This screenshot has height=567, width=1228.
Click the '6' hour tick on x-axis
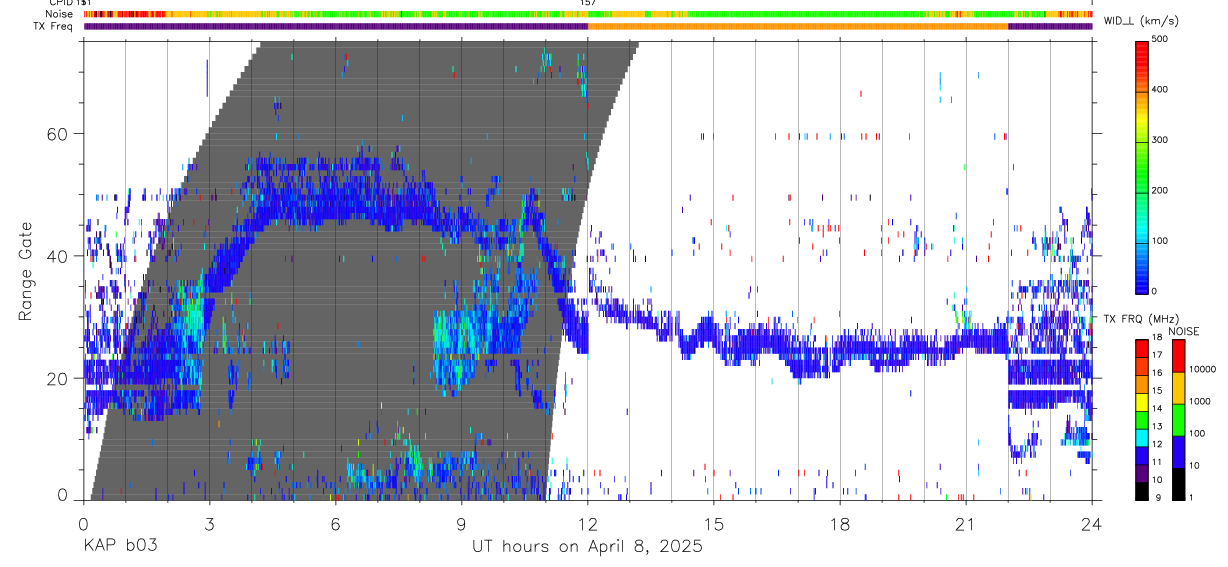[x=336, y=524]
